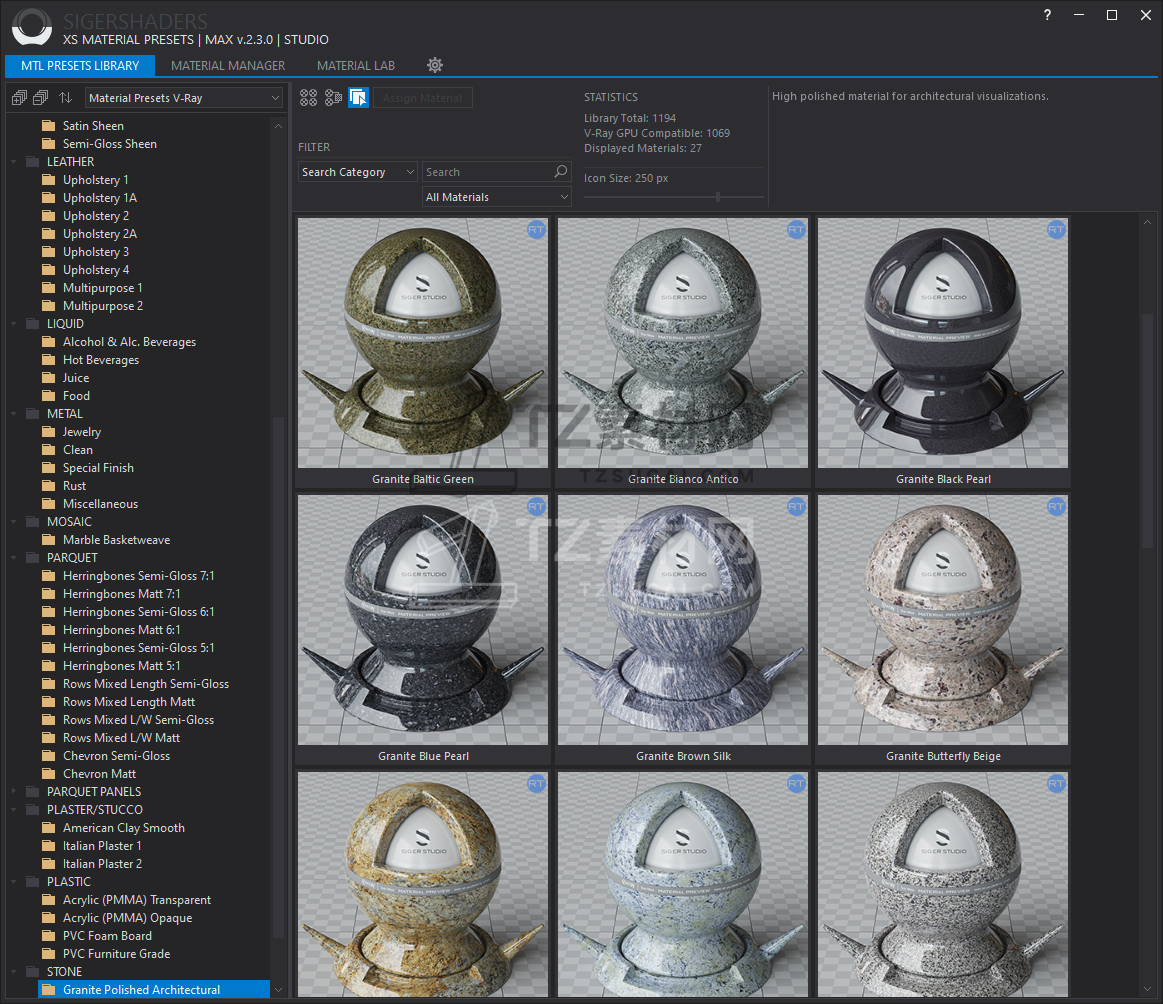Screen dimensions: 1163x1004
Task: Open Acrylic (PMMA) Transparent folder
Action: click(137, 900)
